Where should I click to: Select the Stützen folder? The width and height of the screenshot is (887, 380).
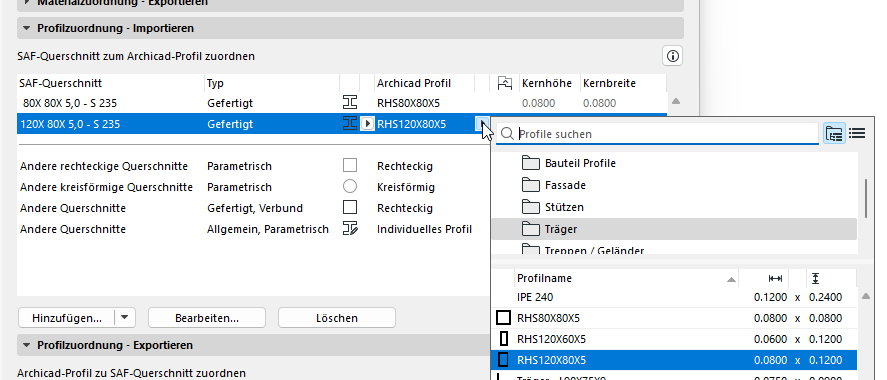[674, 207]
